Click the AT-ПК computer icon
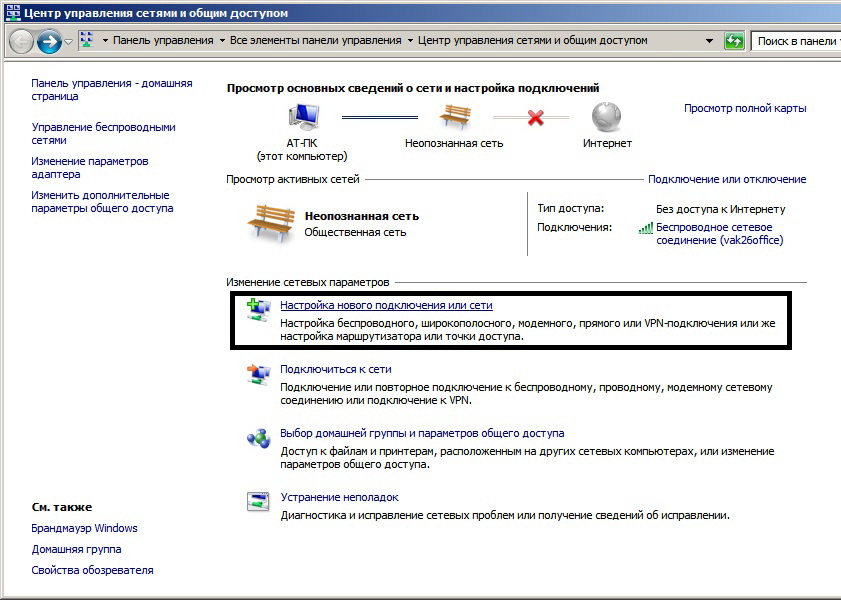The height and width of the screenshot is (600, 841). click(303, 117)
